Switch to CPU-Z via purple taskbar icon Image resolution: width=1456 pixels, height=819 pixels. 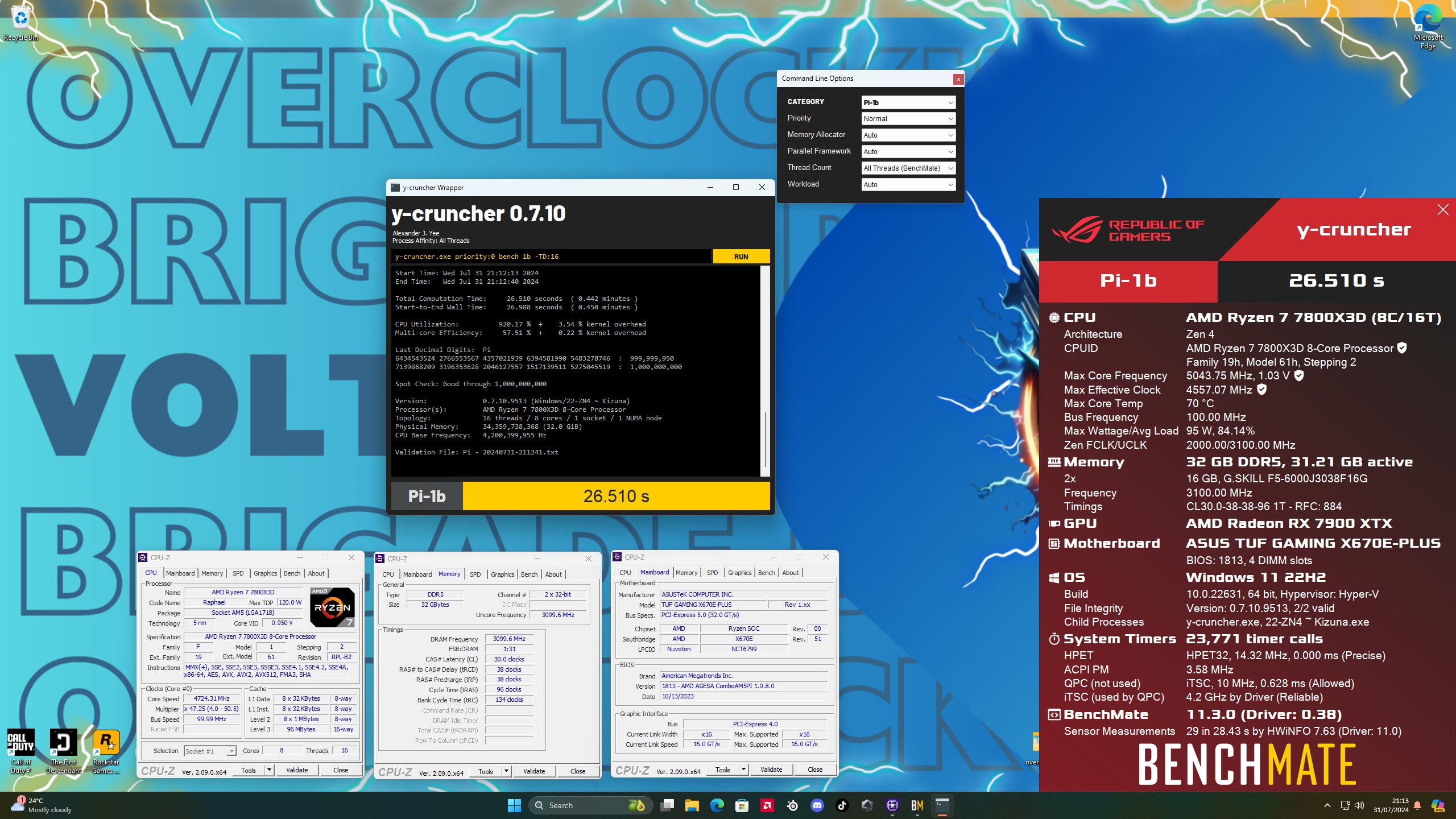pos(892,805)
